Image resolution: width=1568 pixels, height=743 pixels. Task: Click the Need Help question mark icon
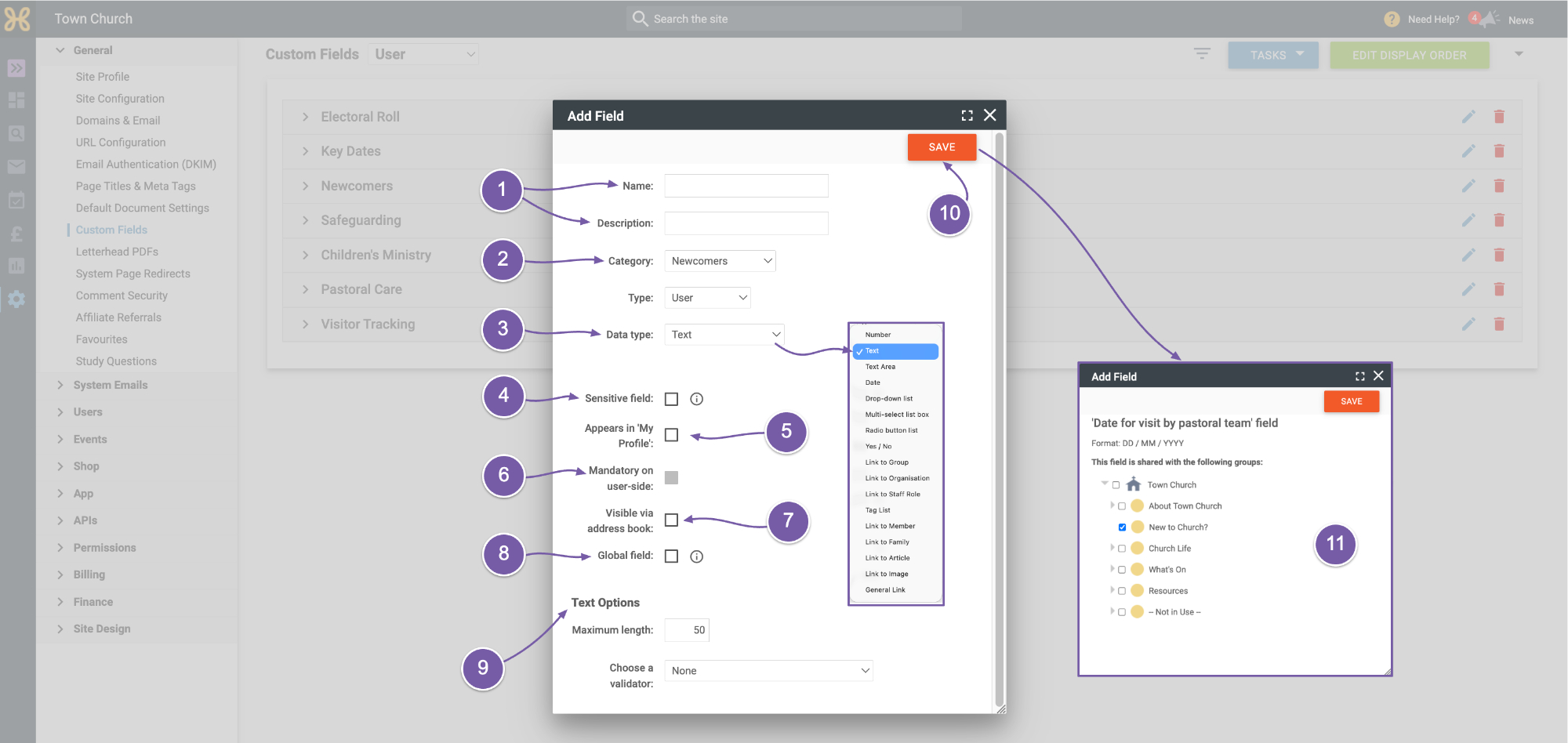[1392, 20]
